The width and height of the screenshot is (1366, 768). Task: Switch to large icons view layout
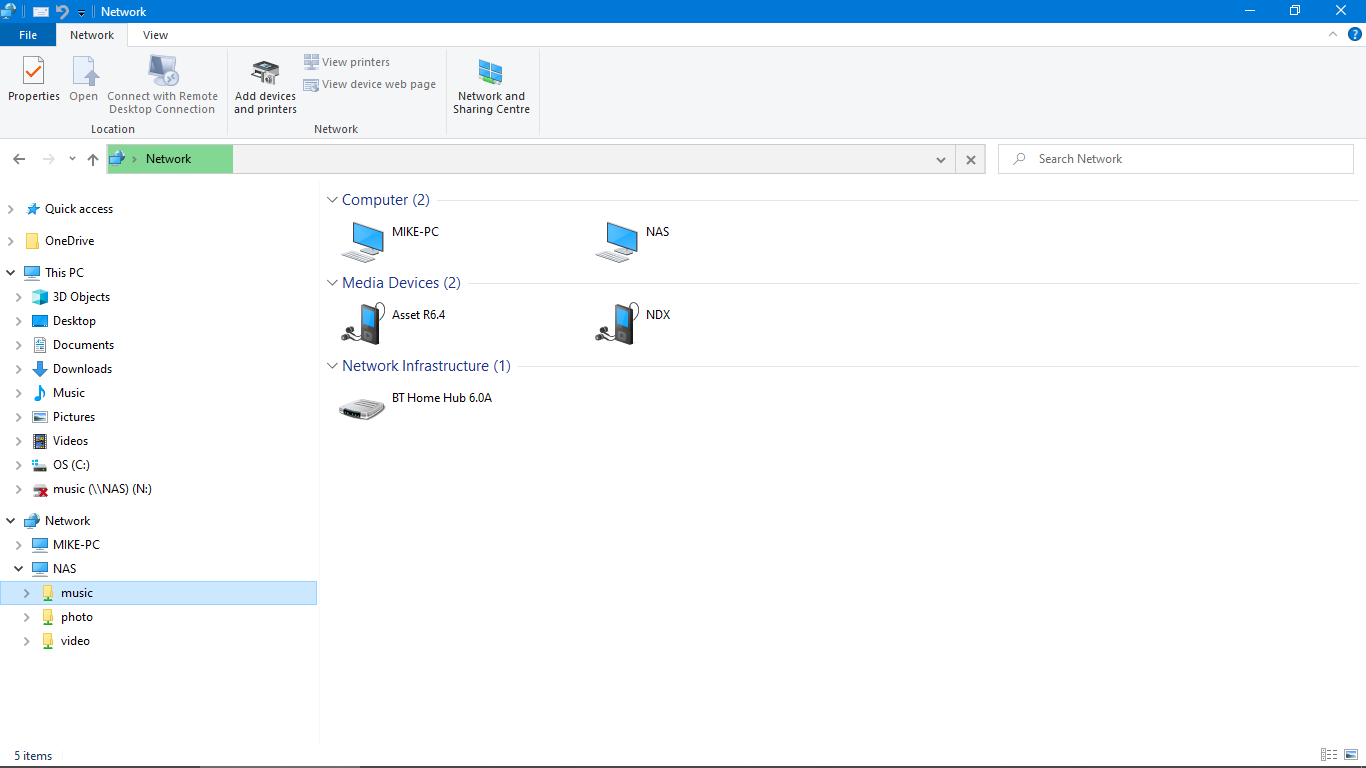click(x=1351, y=755)
